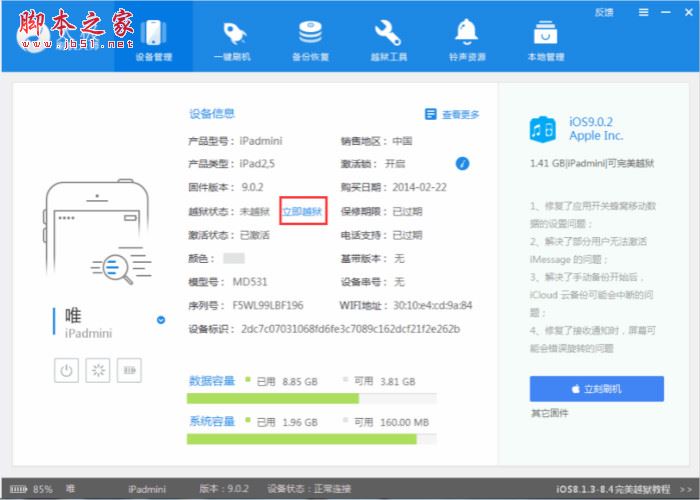Click the purchase date 2014-02-22
Screen dimensions: 700x500
click(x=419, y=187)
